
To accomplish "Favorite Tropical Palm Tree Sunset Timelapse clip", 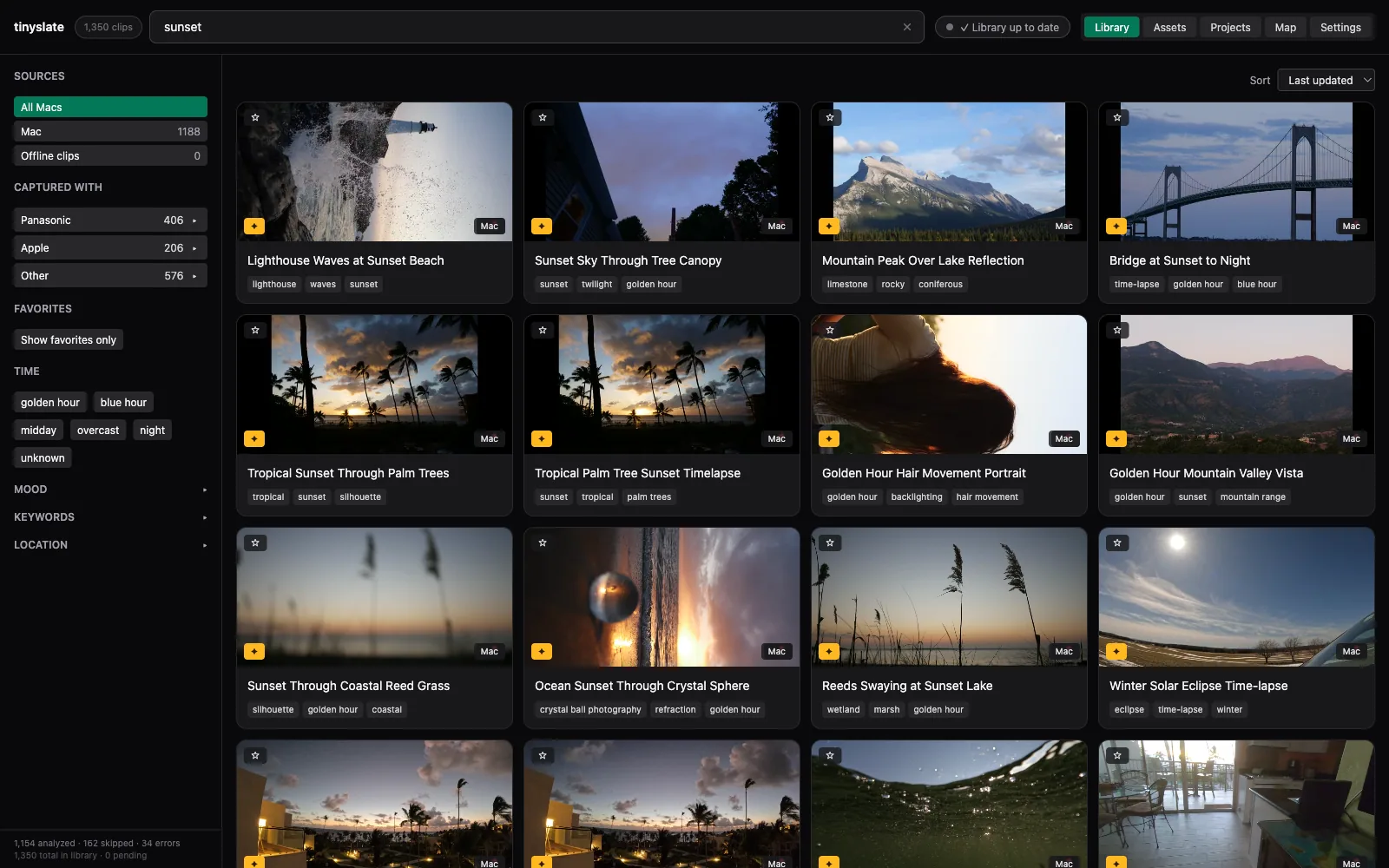I will 543,330.
